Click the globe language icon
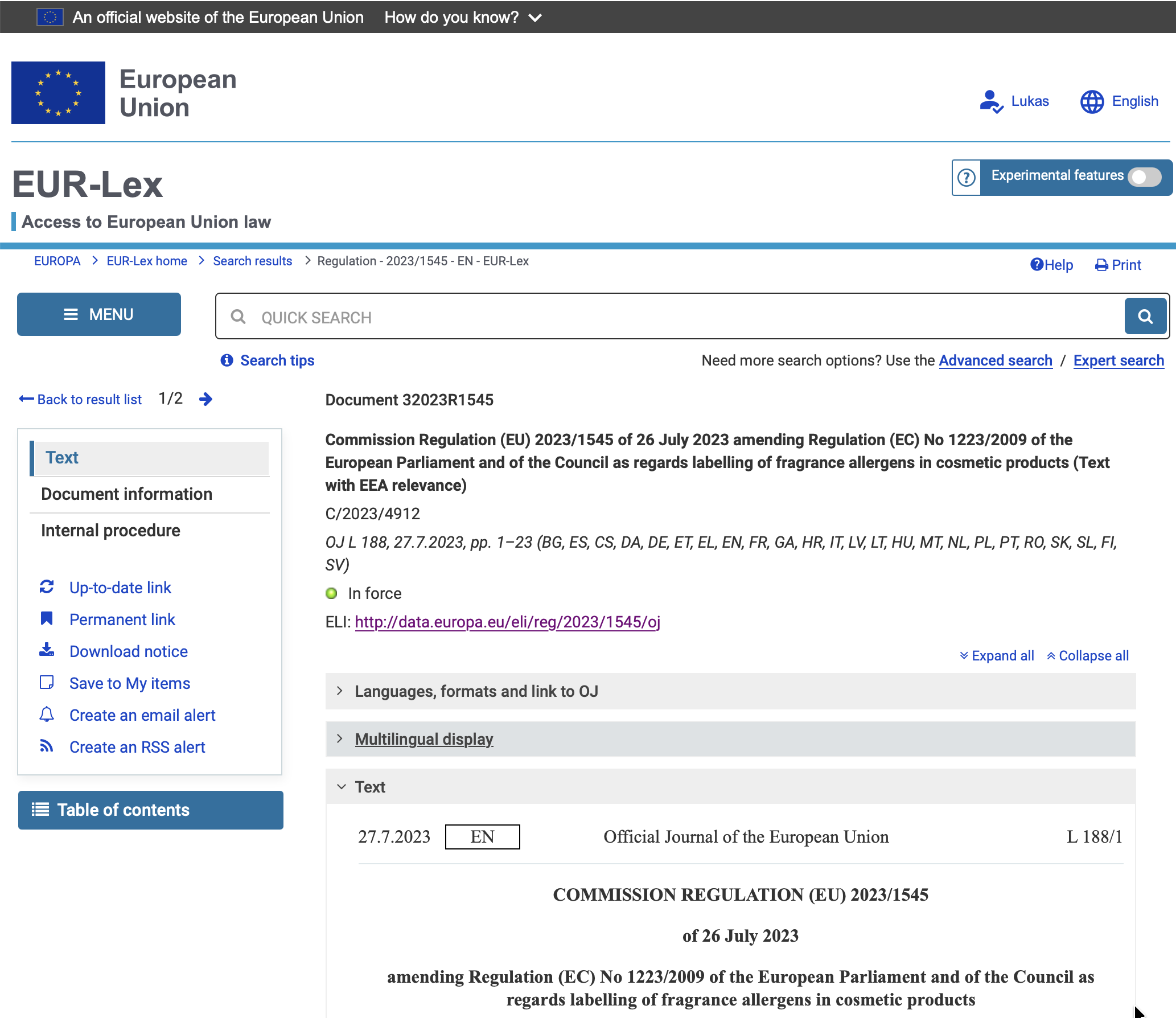 (x=1092, y=102)
